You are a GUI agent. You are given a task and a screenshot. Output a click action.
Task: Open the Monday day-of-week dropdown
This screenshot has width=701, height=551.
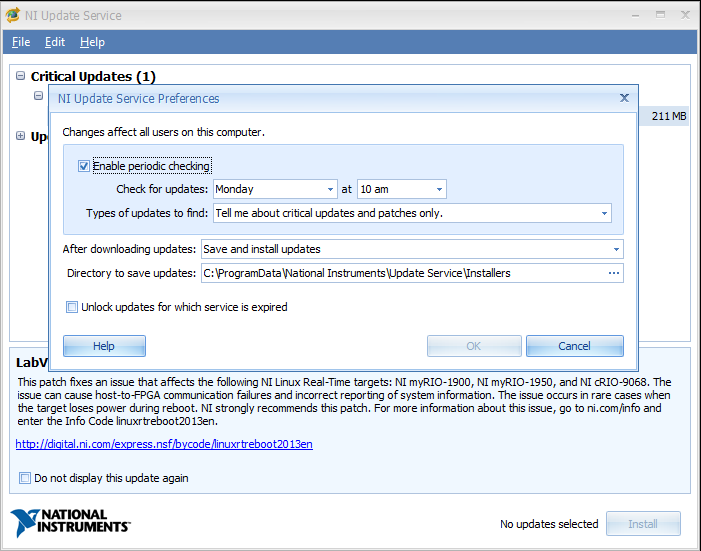coord(274,189)
